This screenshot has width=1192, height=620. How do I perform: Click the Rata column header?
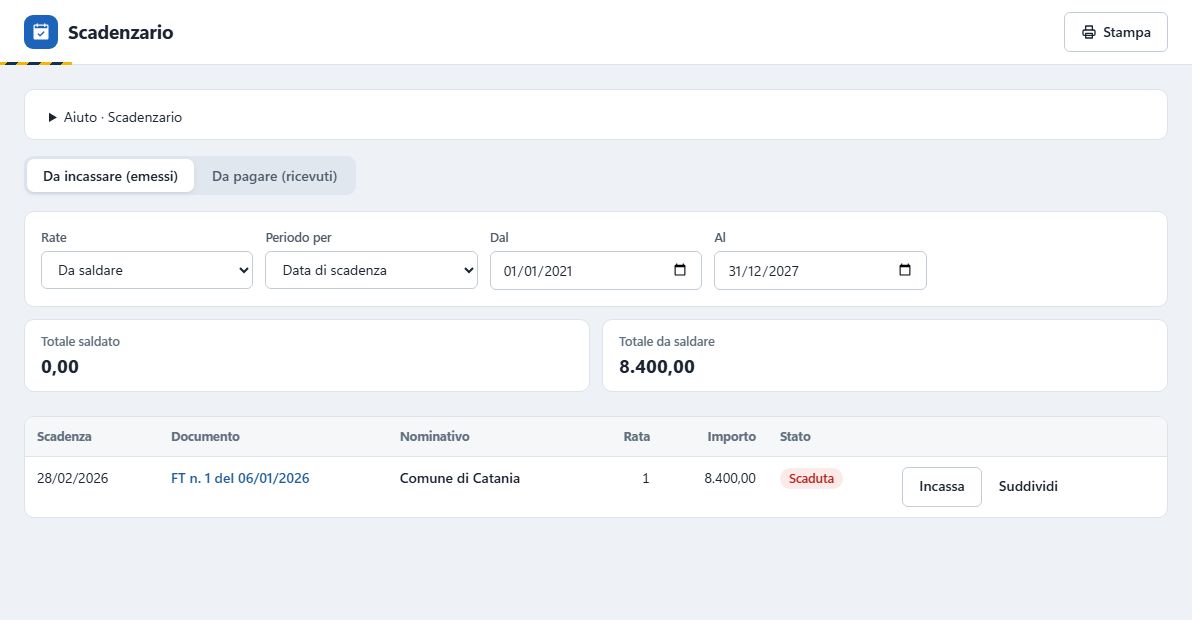click(637, 436)
